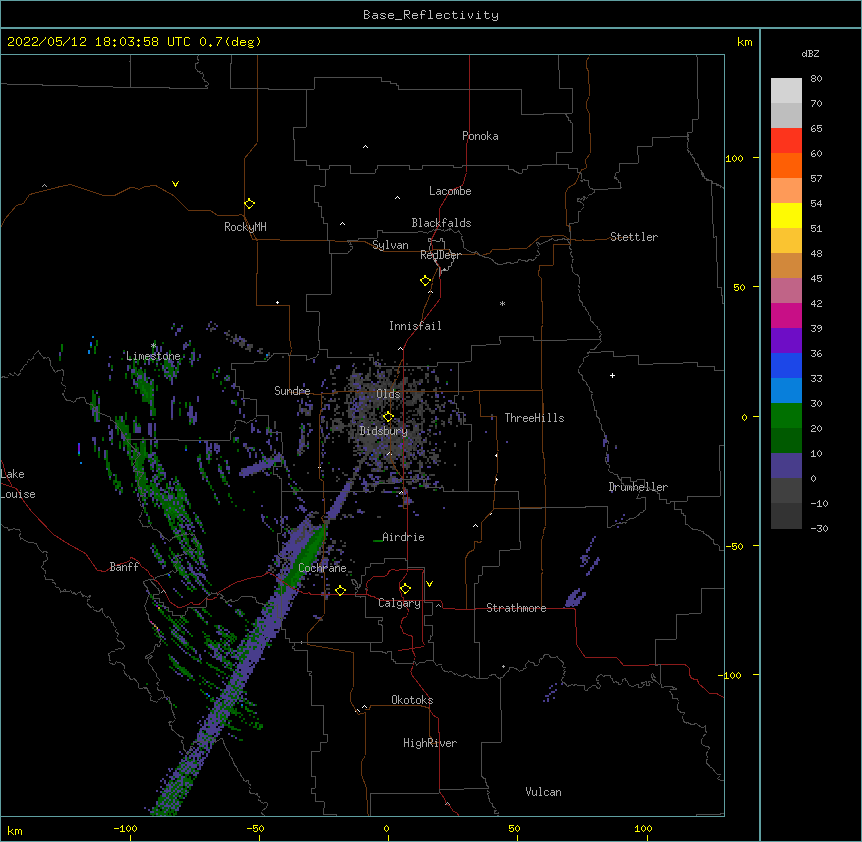This screenshot has width=862, height=842.
Task: Select the red 60-65 dBZ legend swatch
Action: click(786, 140)
